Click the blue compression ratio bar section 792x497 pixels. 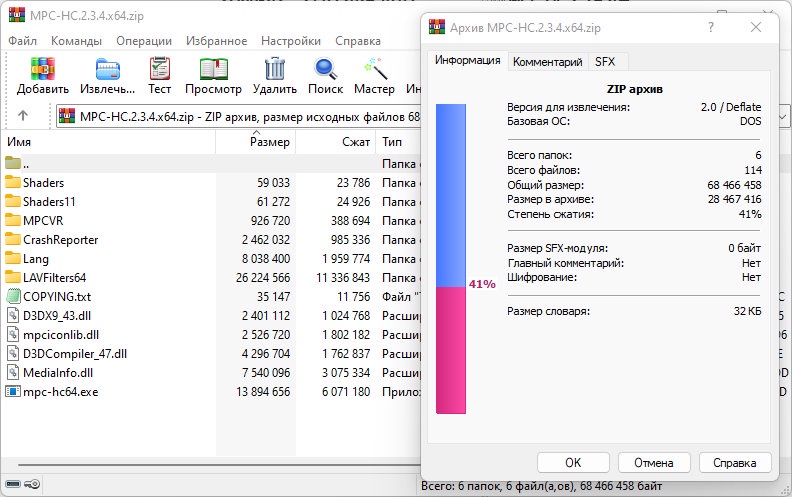point(451,195)
